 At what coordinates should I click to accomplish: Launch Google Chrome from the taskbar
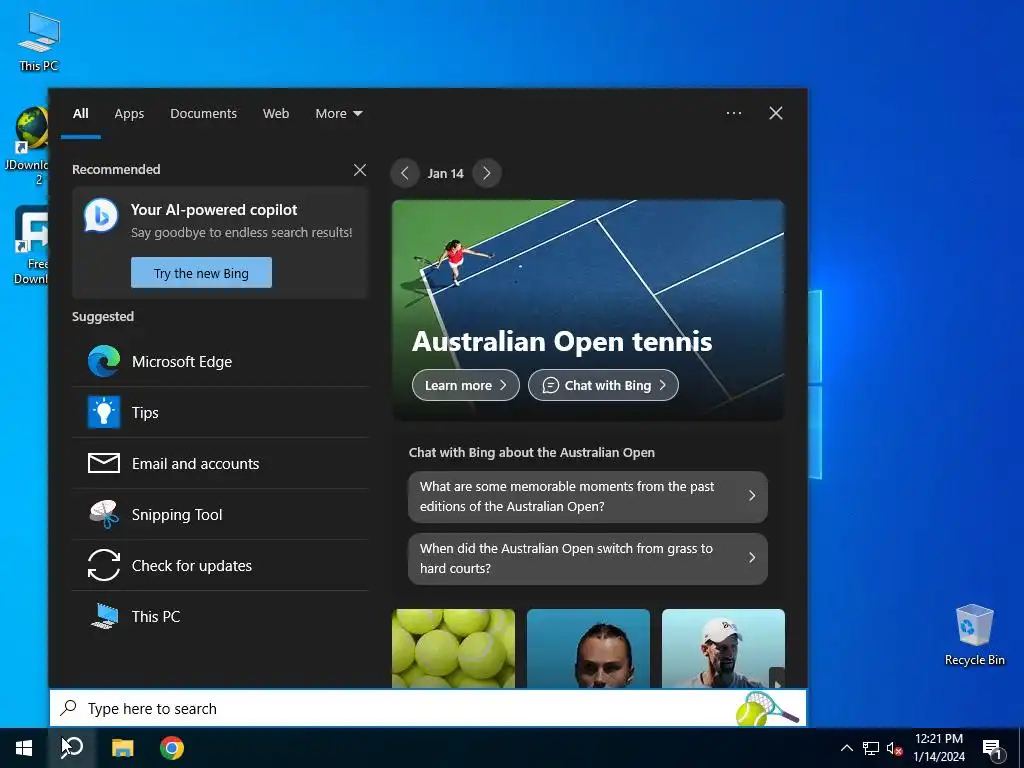[x=172, y=748]
